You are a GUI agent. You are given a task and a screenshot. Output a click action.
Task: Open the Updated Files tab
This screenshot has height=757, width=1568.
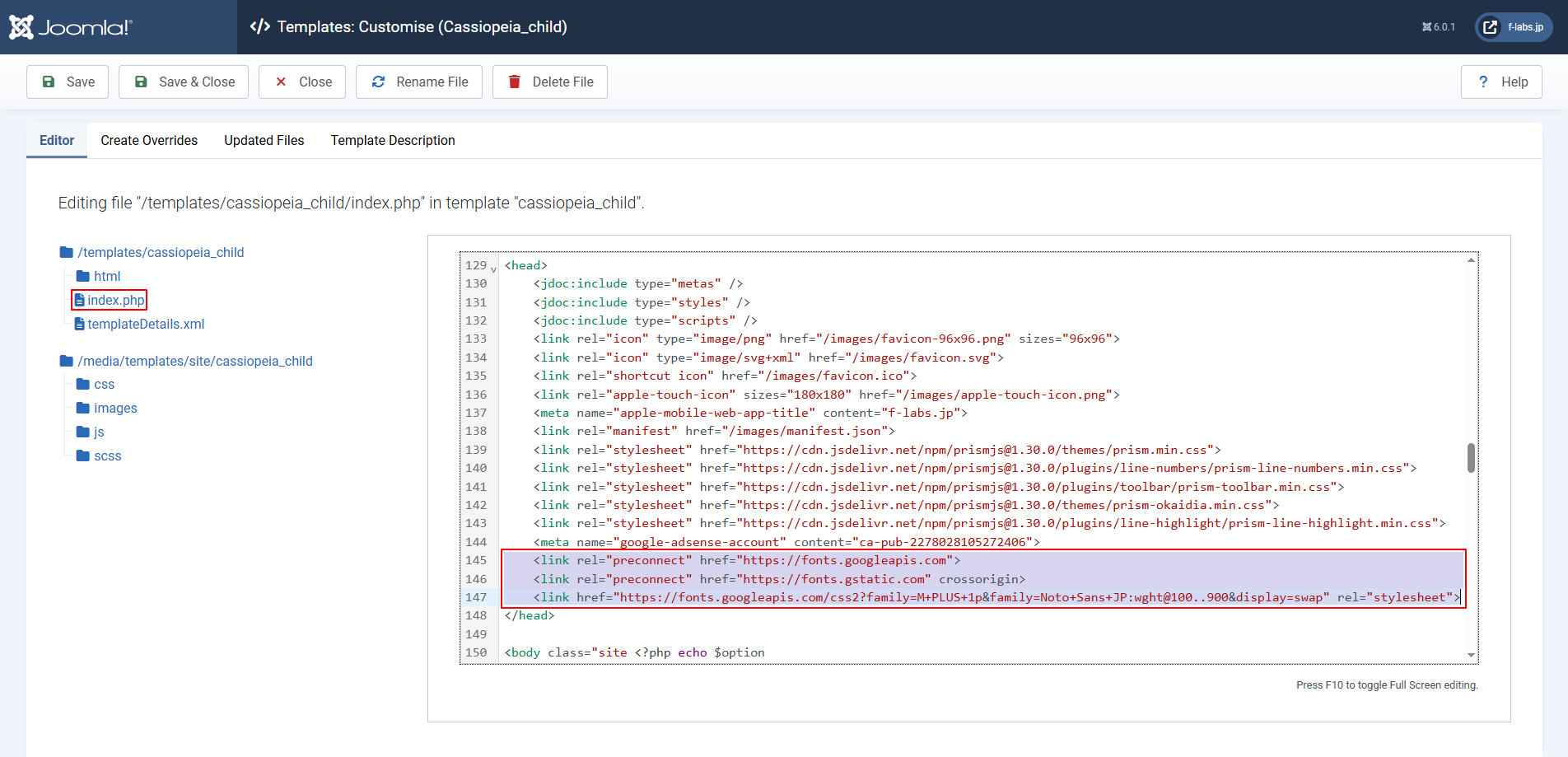(264, 140)
